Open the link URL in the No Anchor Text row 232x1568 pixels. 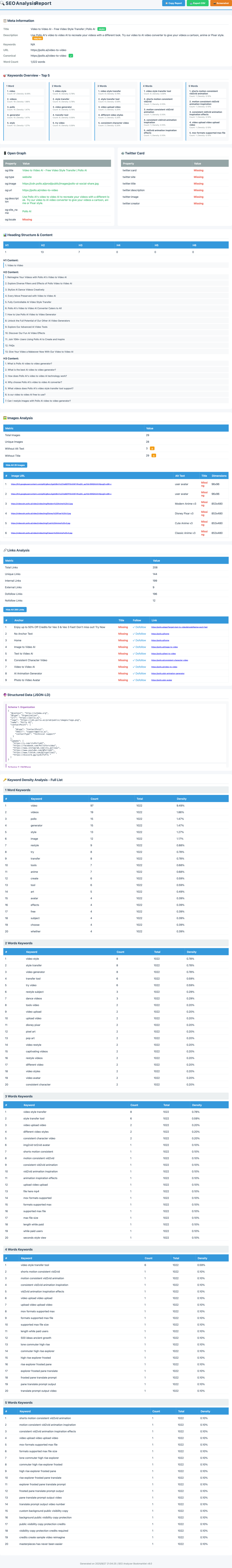click(161, 634)
